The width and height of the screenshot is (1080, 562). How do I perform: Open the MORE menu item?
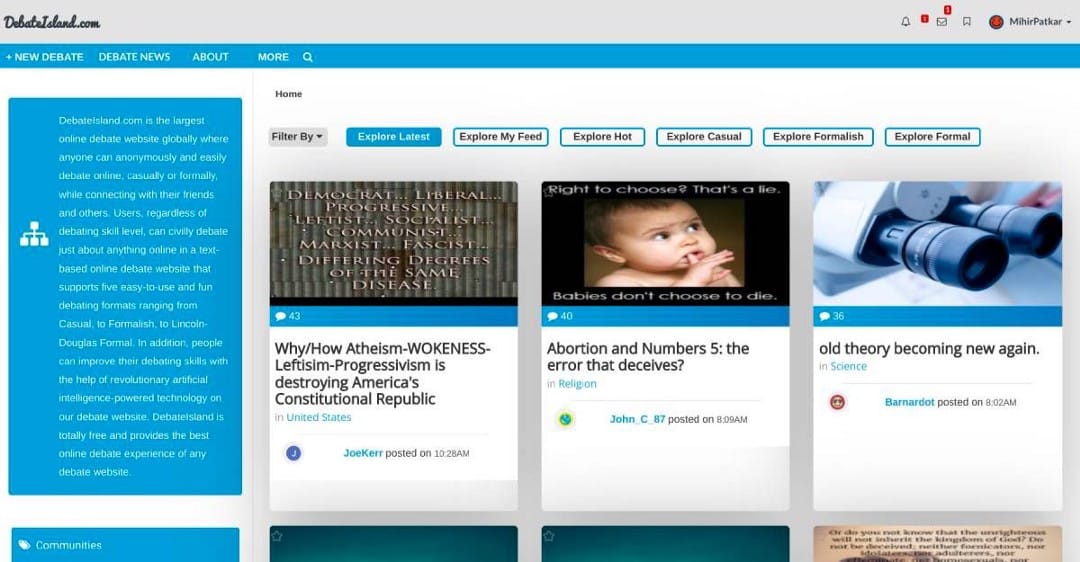pyautogui.click(x=273, y=57)
